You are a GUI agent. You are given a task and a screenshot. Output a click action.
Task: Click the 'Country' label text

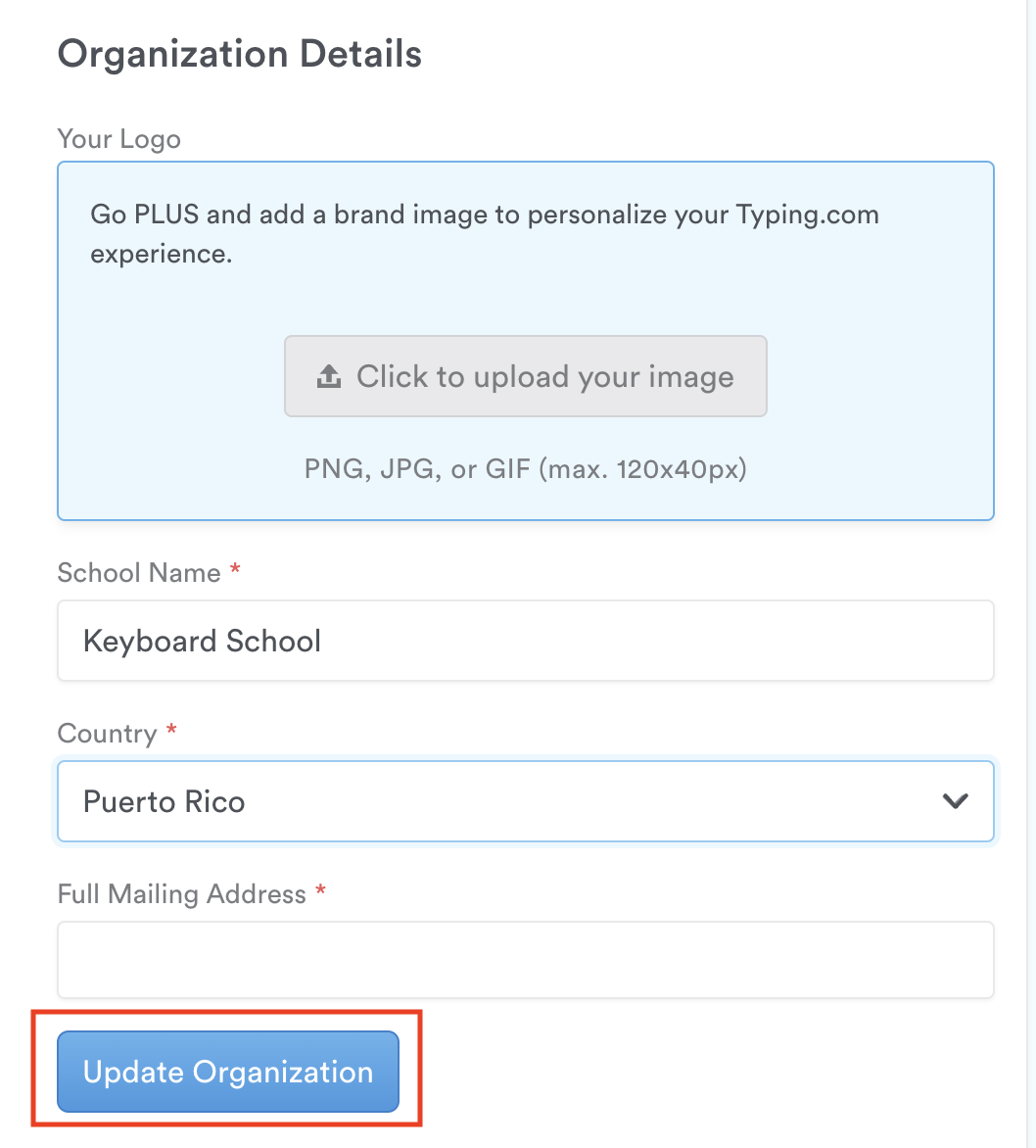pyautogui.click(x=107, y=734)
